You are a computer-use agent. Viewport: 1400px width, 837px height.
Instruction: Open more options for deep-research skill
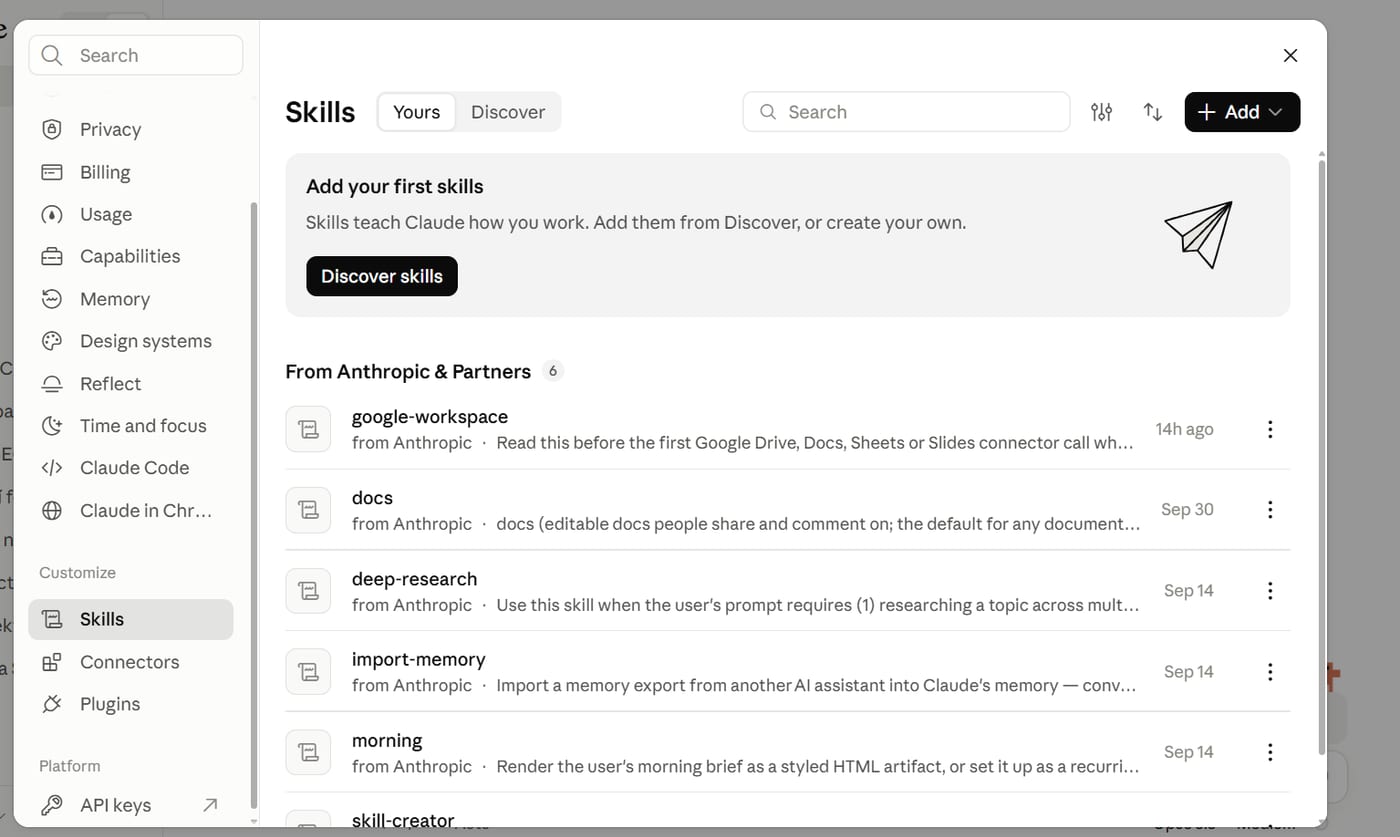point(1270,591)
